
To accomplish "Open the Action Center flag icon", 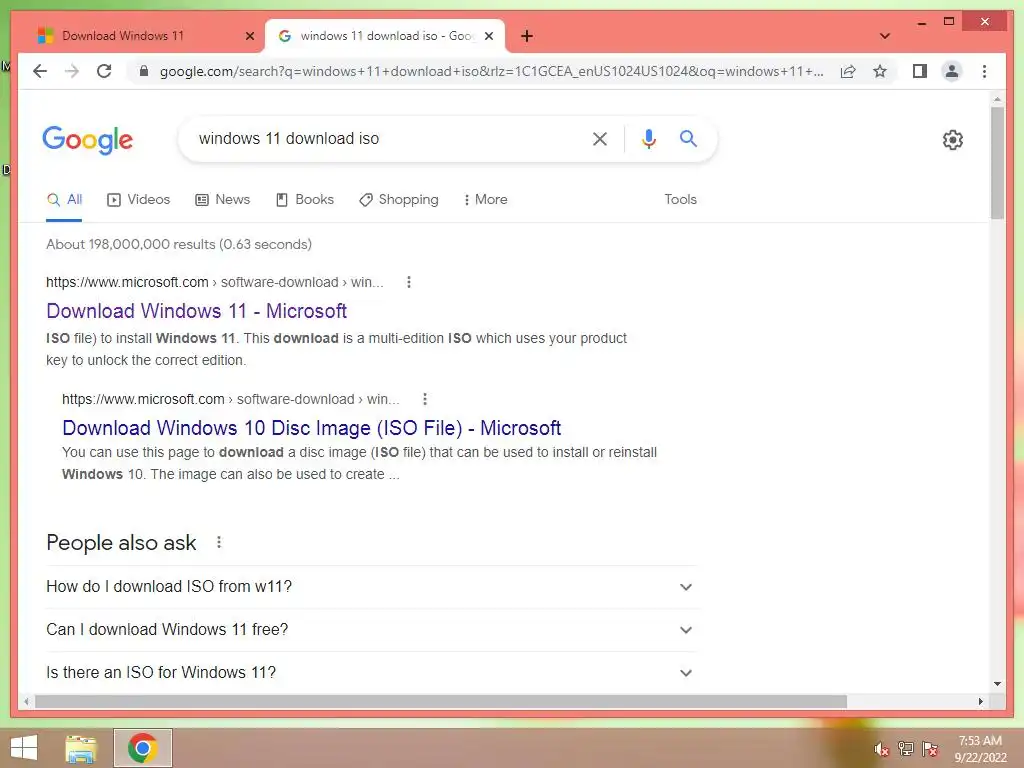I will 930,749.
